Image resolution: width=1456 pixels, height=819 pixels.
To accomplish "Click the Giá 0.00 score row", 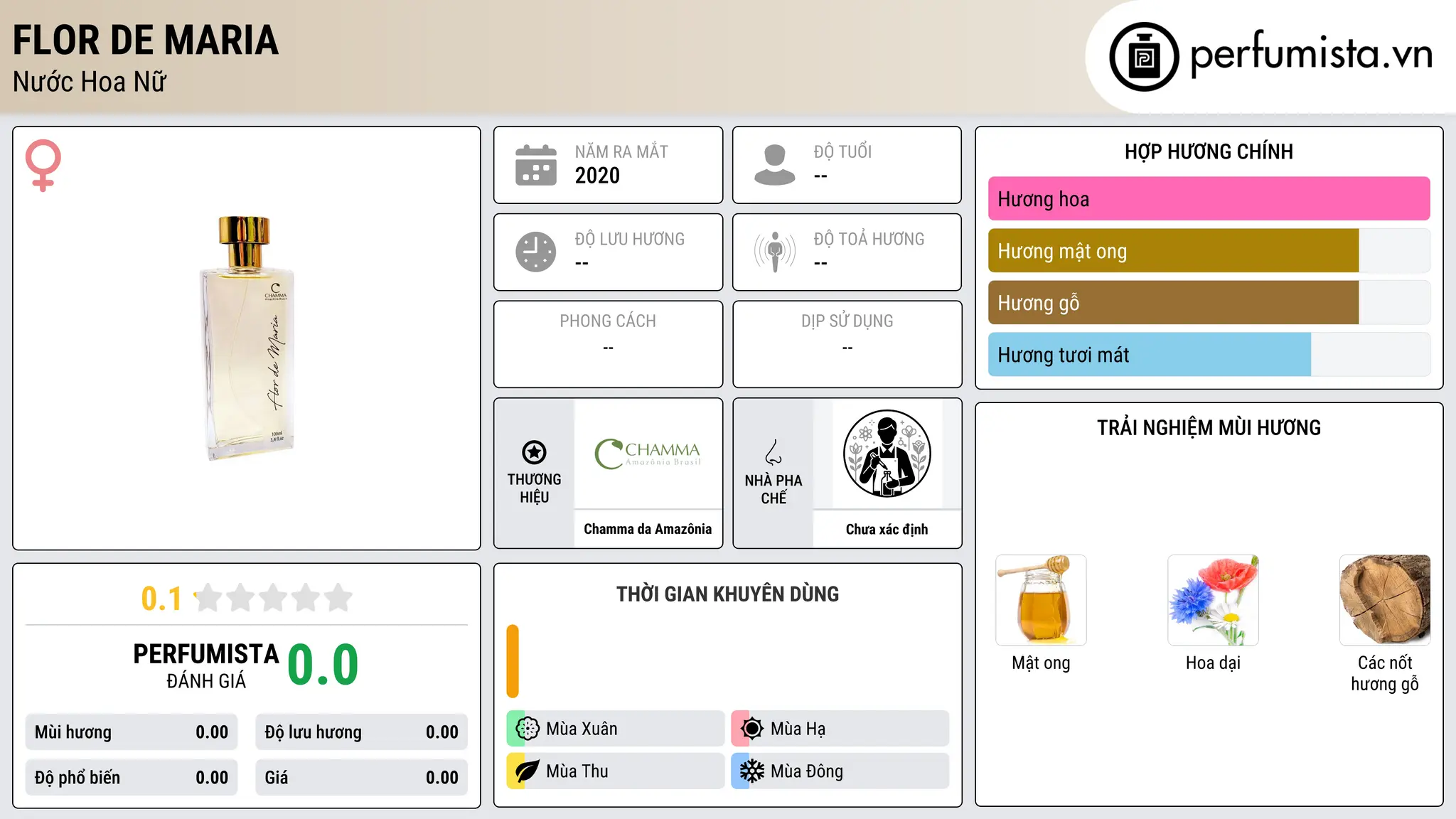I will tap(361, 778).
